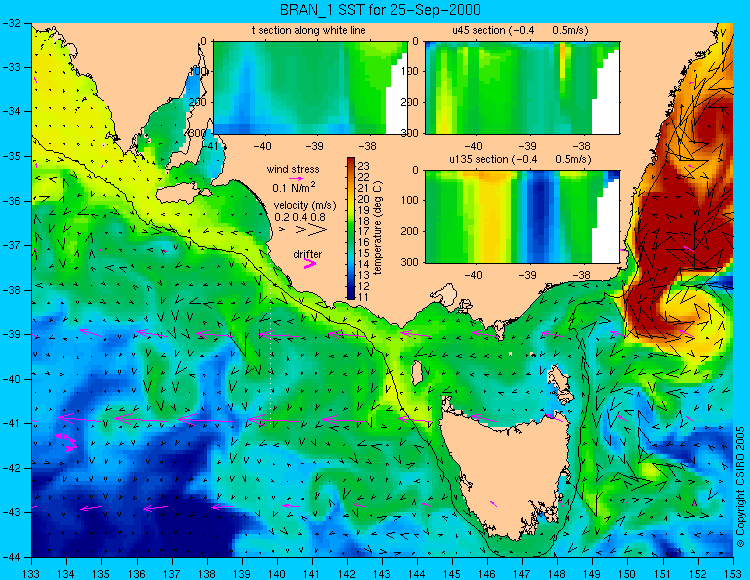Click the "-32" latitude tick label
The image size is (750, 580).
[x=11, y=23]
